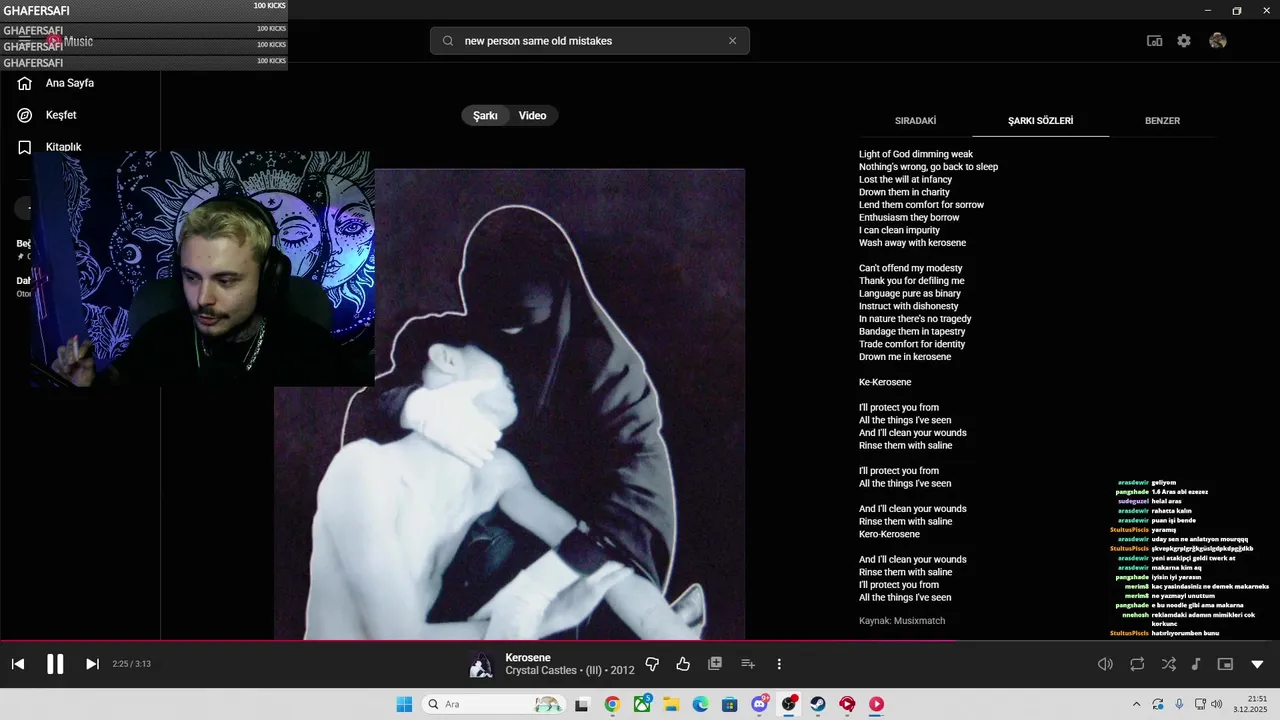1280x720 pixels.
Task: Restore down the window
Action: point(1236,10)
